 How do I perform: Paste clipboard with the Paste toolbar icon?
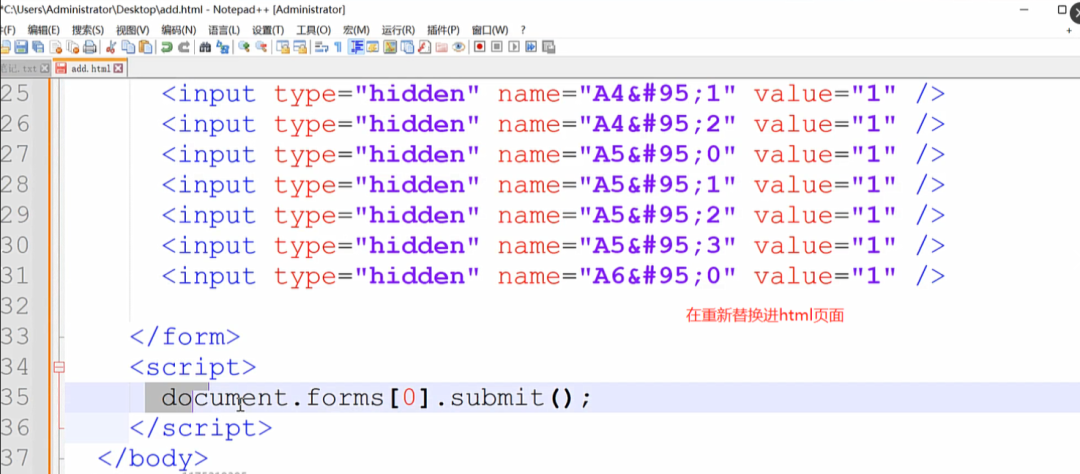point(145,47)
